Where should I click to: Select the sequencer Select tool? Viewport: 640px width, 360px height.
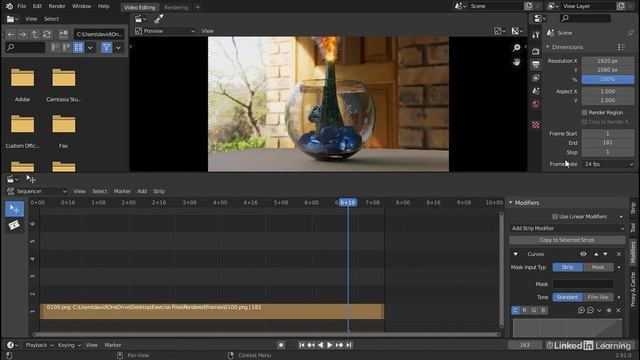(14, 209)
